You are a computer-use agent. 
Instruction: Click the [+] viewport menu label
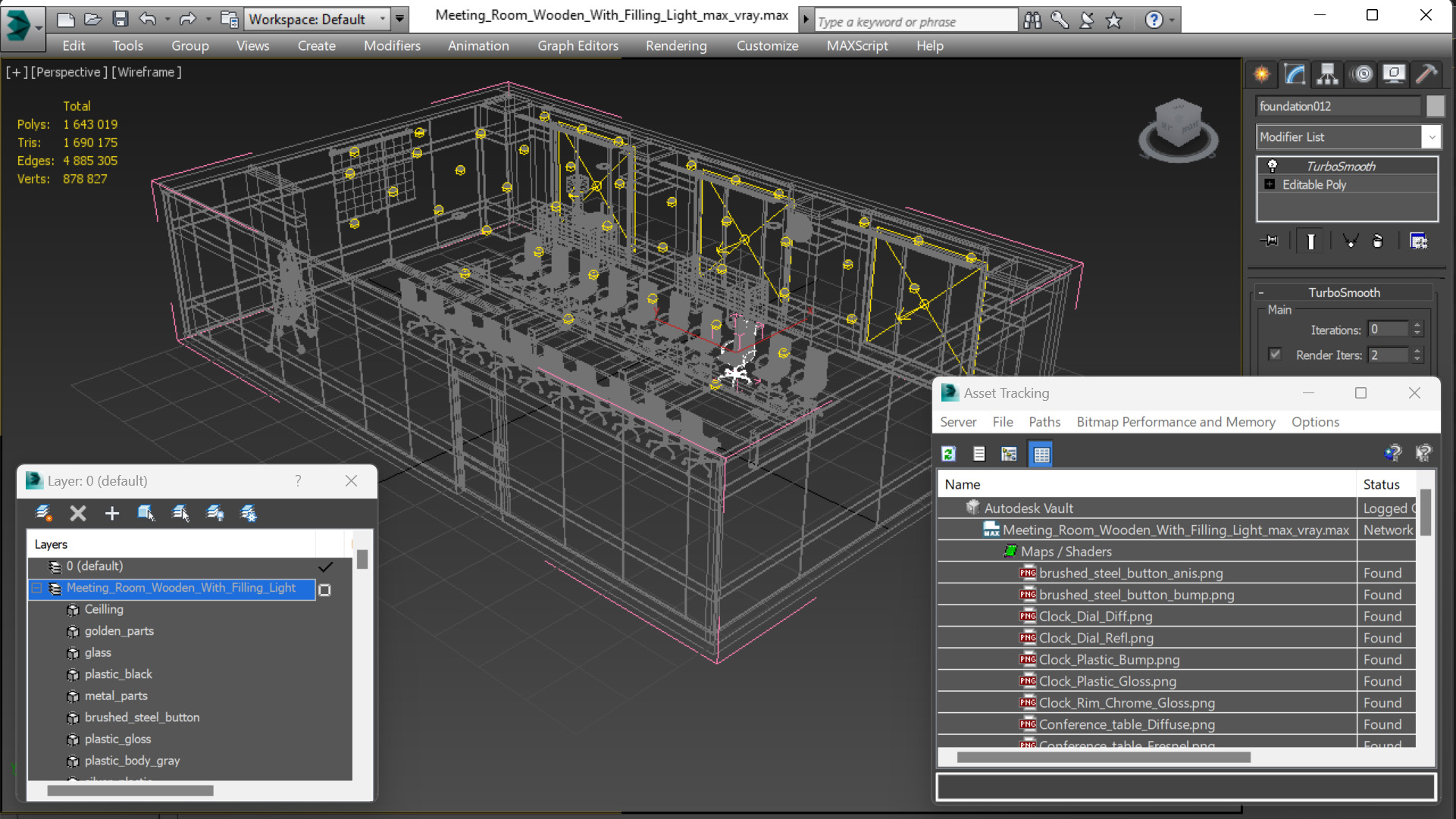[17, 72]
